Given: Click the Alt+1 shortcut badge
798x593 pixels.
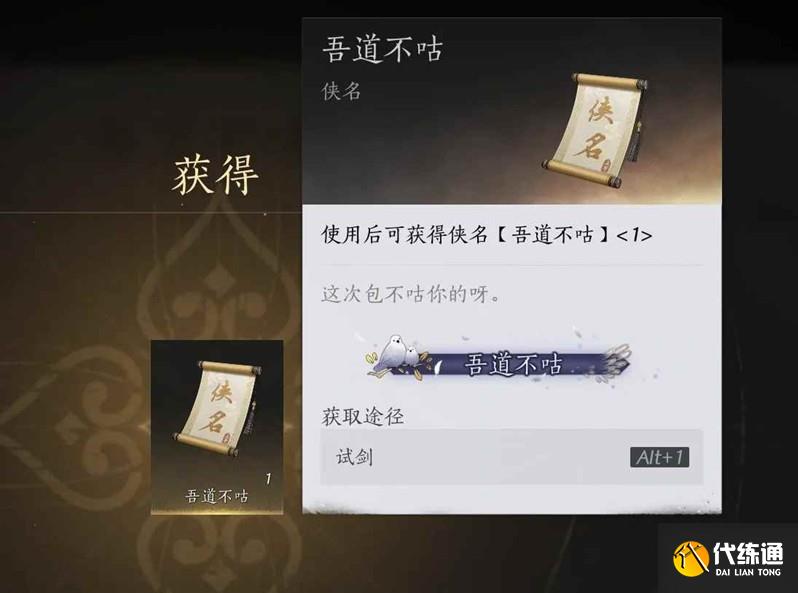Looking at the screenshot, I should click(660, 457).
